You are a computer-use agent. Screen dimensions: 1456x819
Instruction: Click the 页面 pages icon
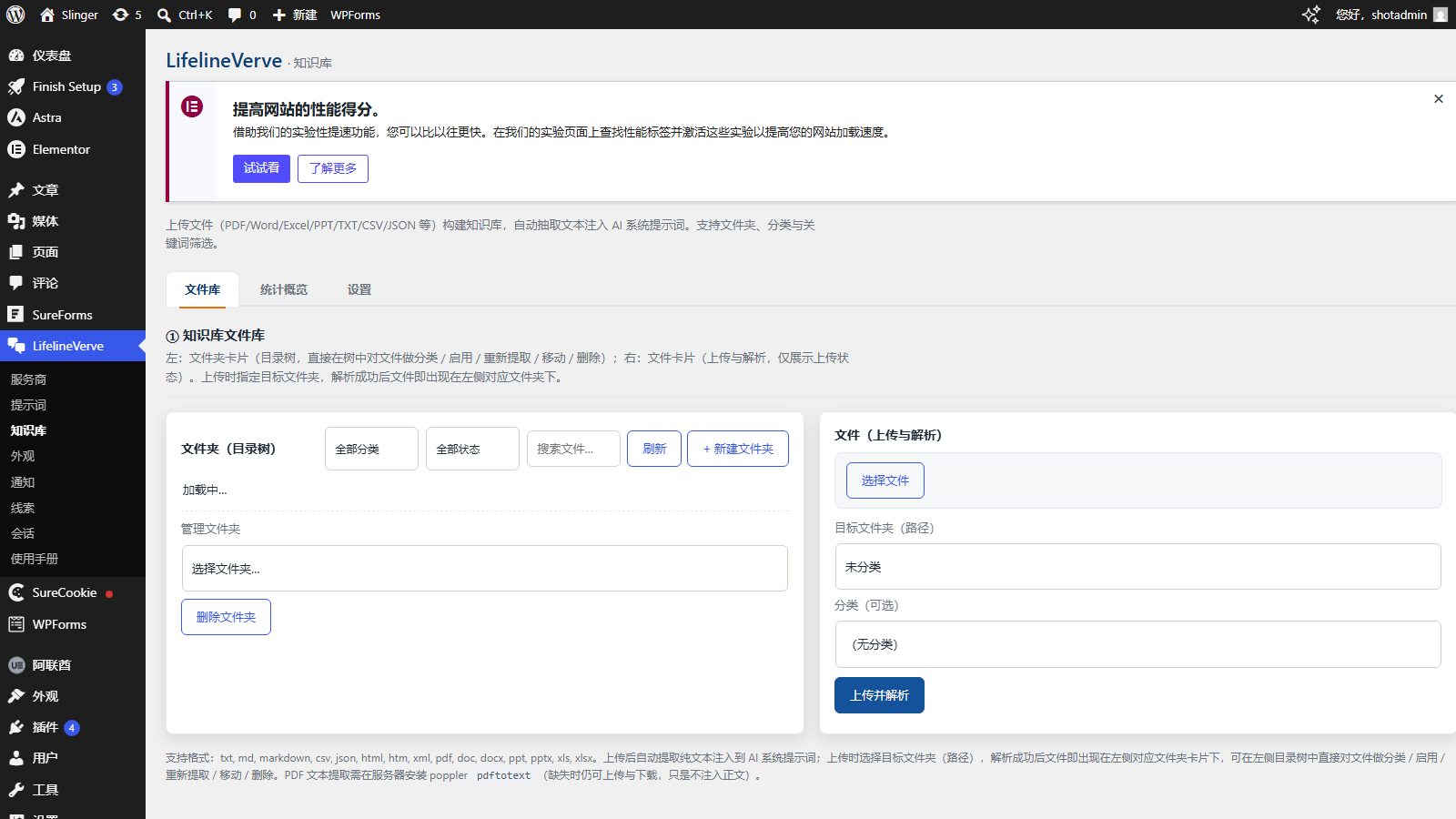point(16,252)
